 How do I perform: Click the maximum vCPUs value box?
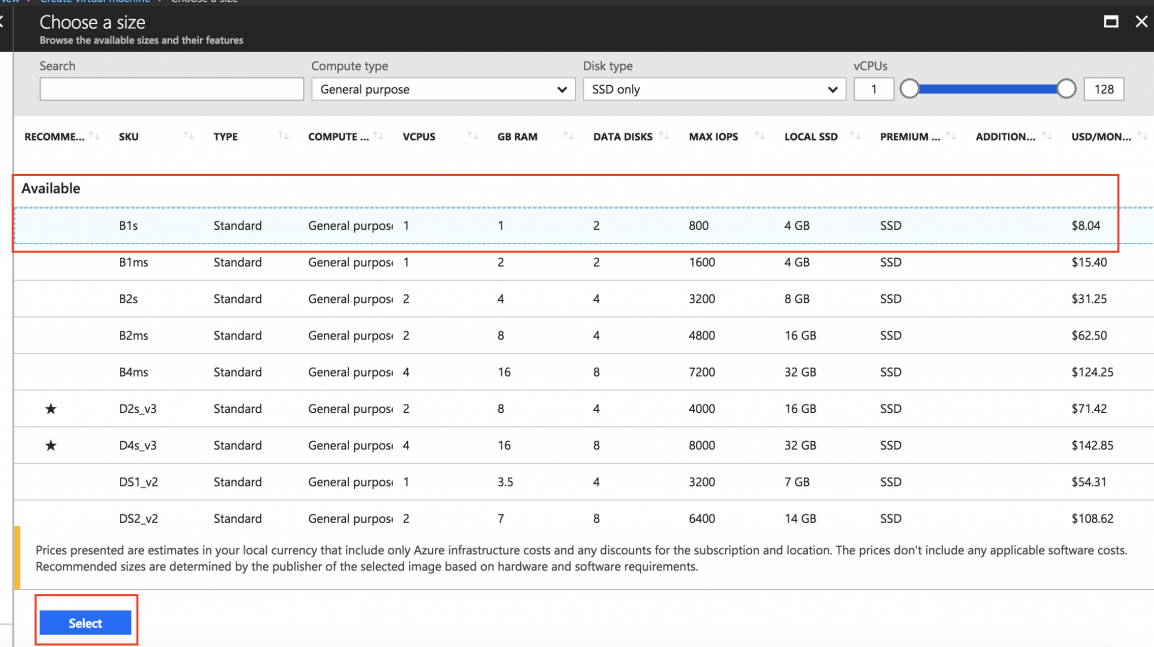pos(1104,90)
